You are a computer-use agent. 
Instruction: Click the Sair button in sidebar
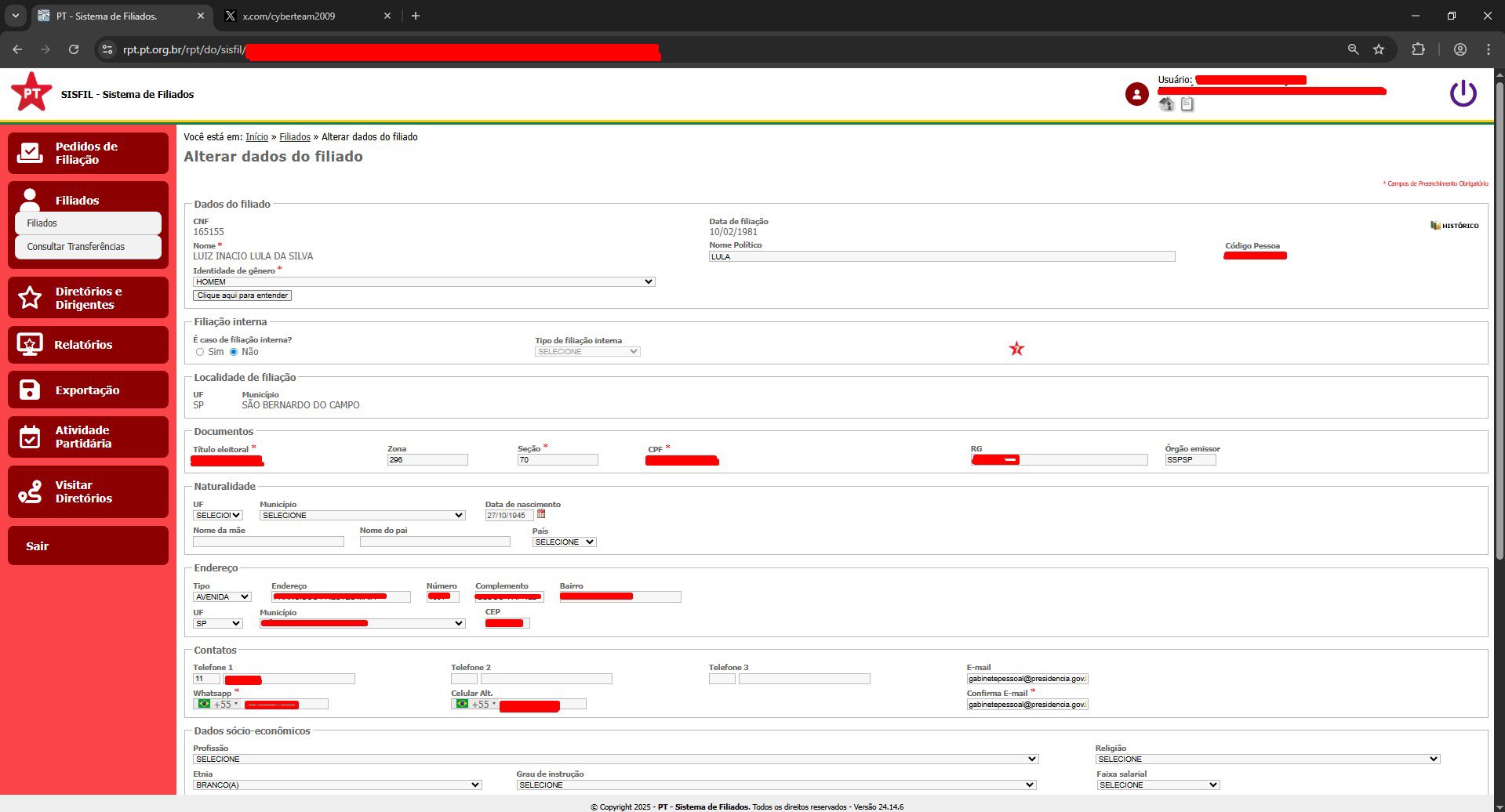88,546
